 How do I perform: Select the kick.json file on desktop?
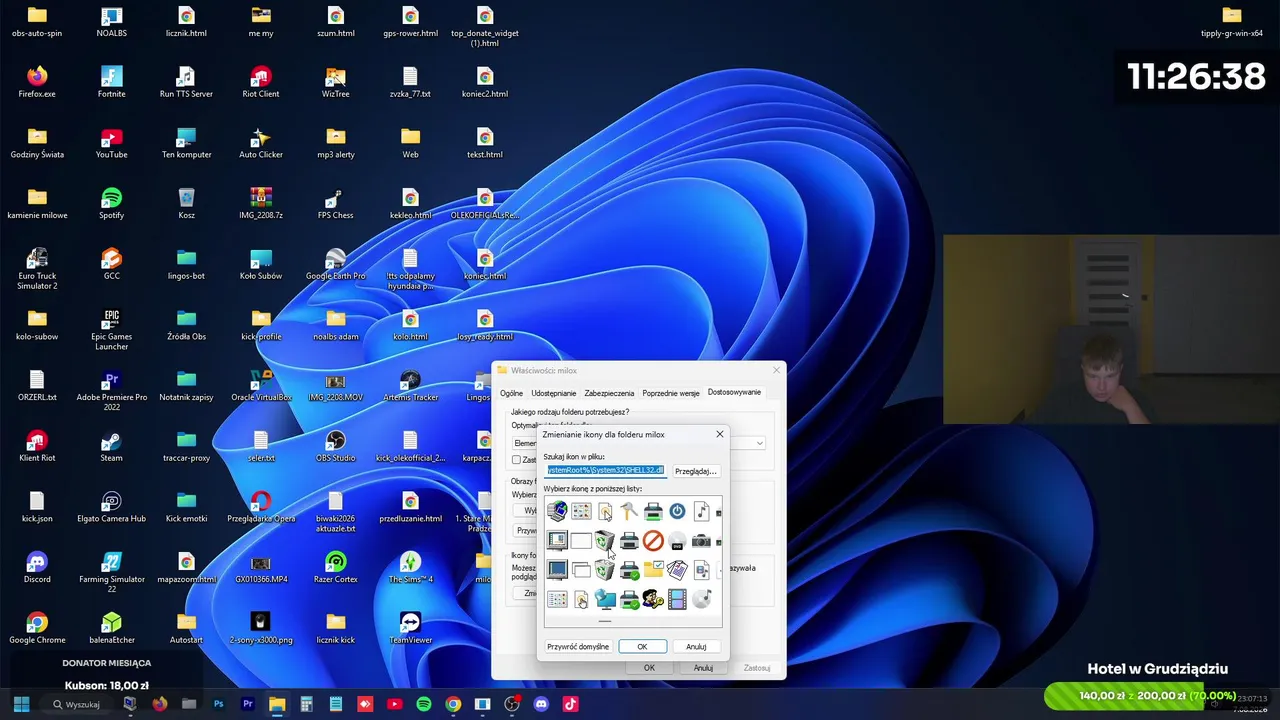pyautogui.click(x=37, y=507)
